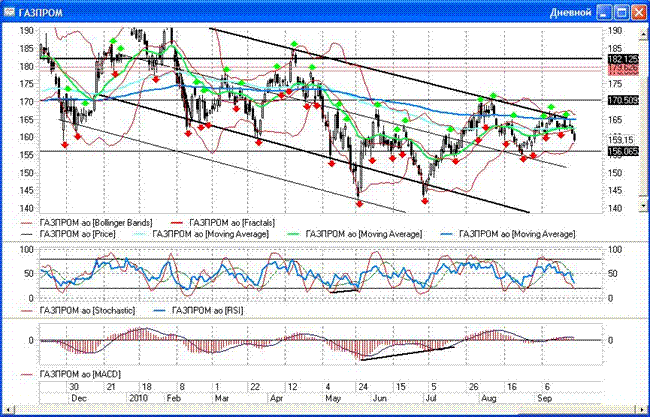
Task: Click the date 16 on the time axis
Action: pos(512,387)
